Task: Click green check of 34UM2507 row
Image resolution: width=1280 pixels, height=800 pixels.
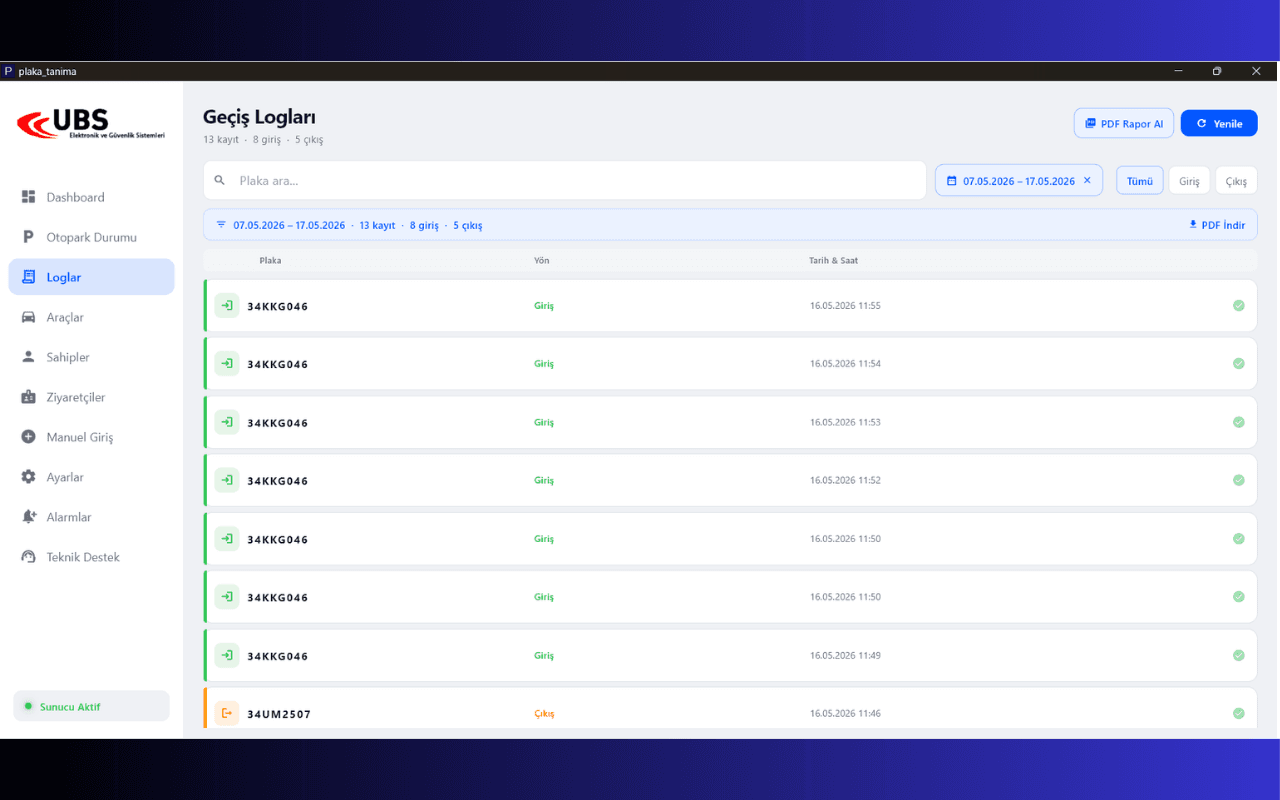Action: pyautogui.click(x=1238, y=713)
